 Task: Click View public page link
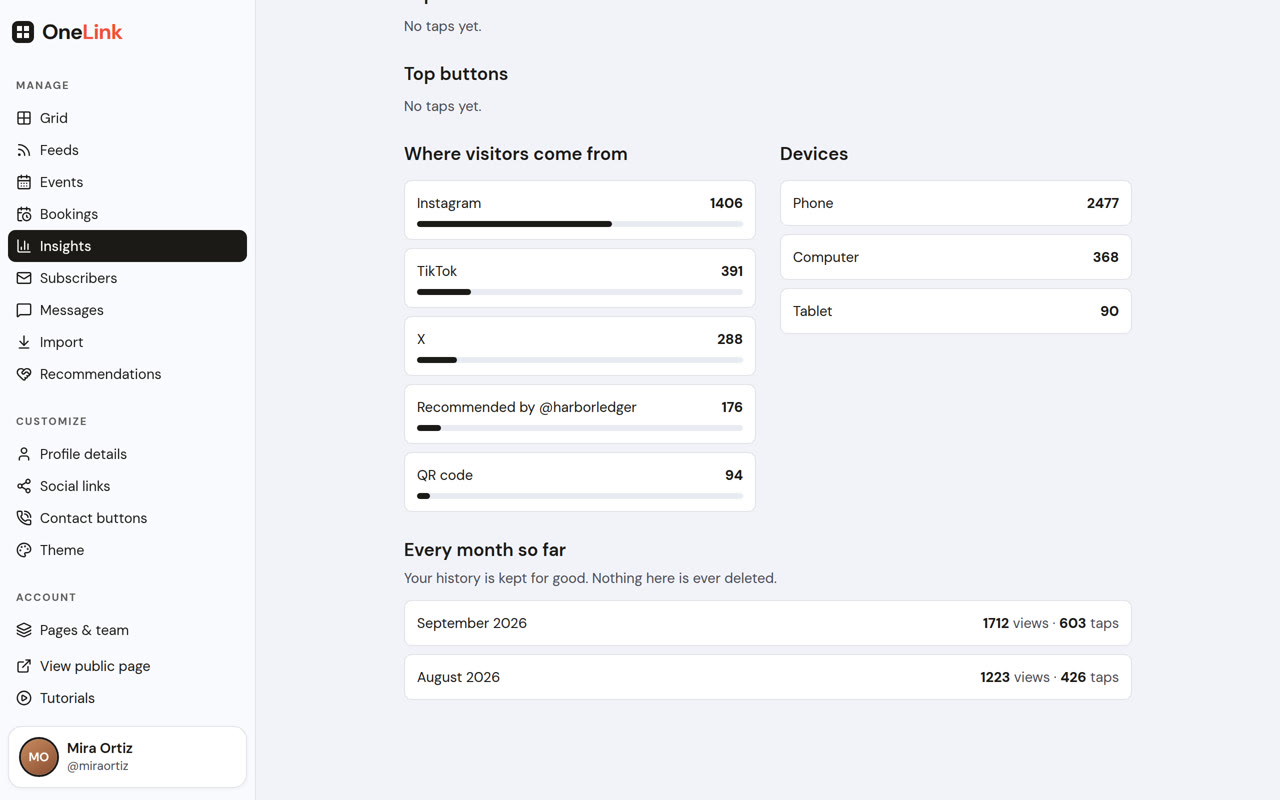click(127, 666)
